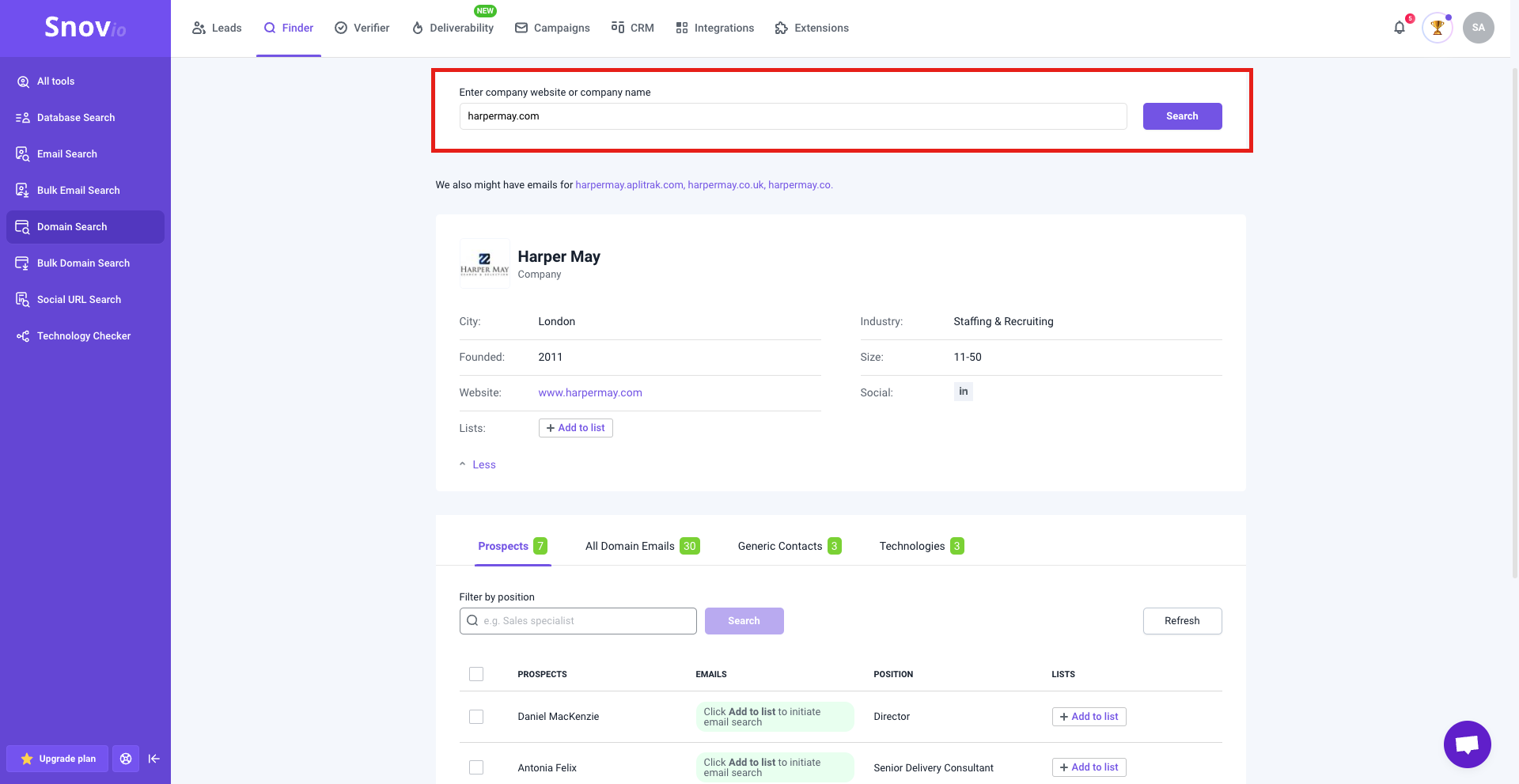Click the position filter Search button
Screen dimensions: 1519x784
744,621
